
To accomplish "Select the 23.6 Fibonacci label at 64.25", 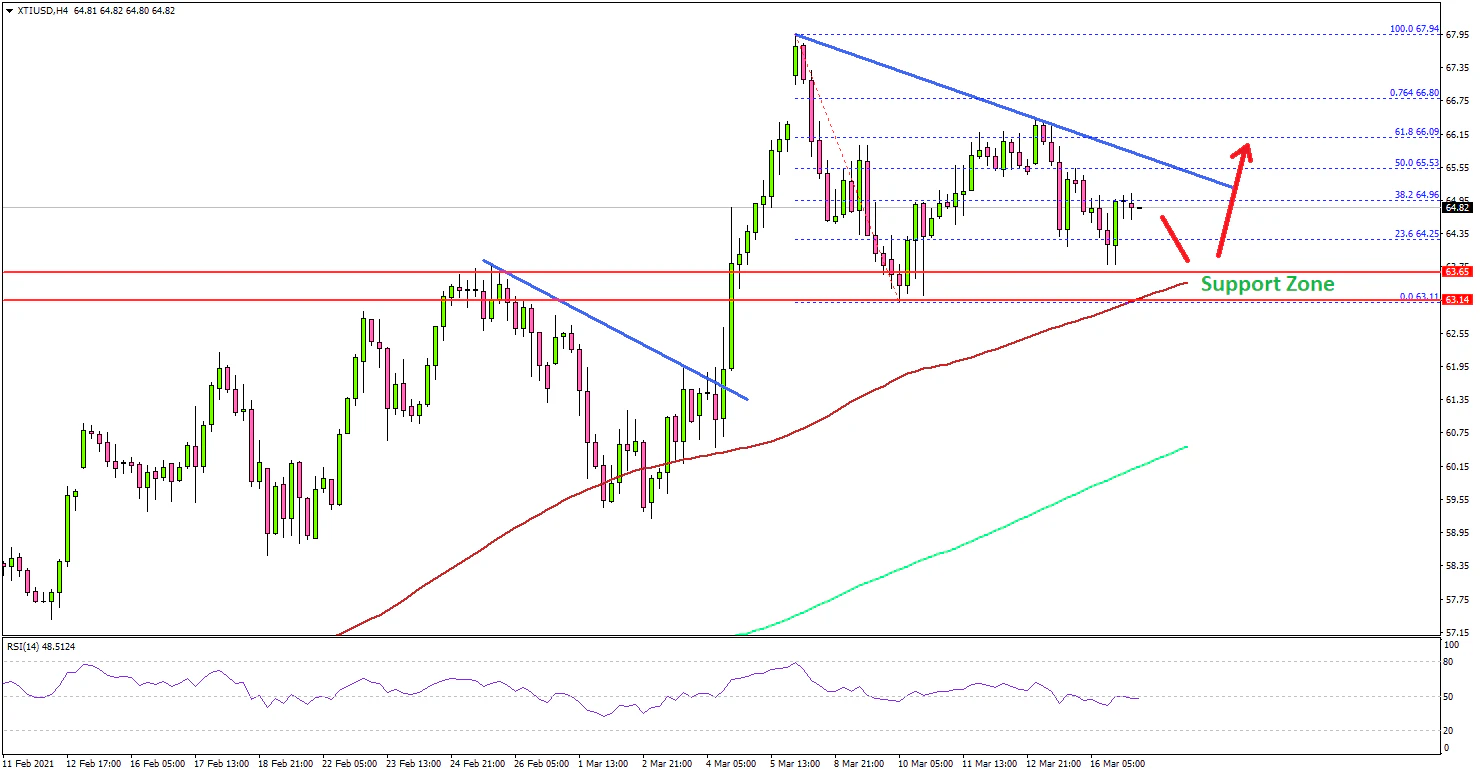I will 1415,233.
